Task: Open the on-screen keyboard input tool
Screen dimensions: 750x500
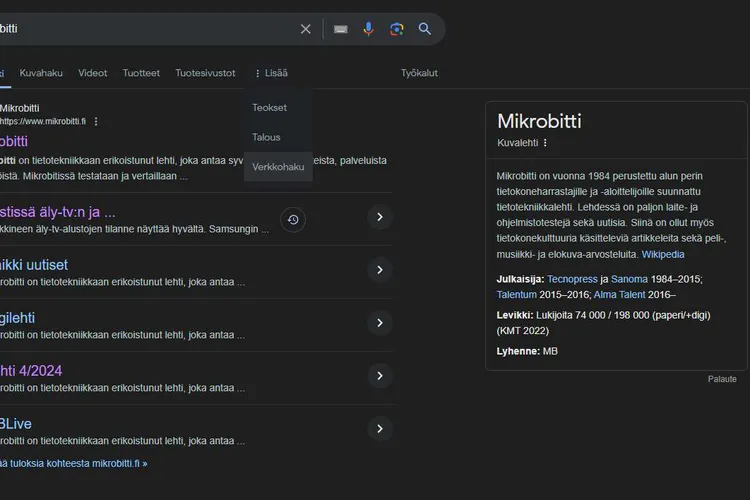Action: pyautogui.click(x=341, y=29)
